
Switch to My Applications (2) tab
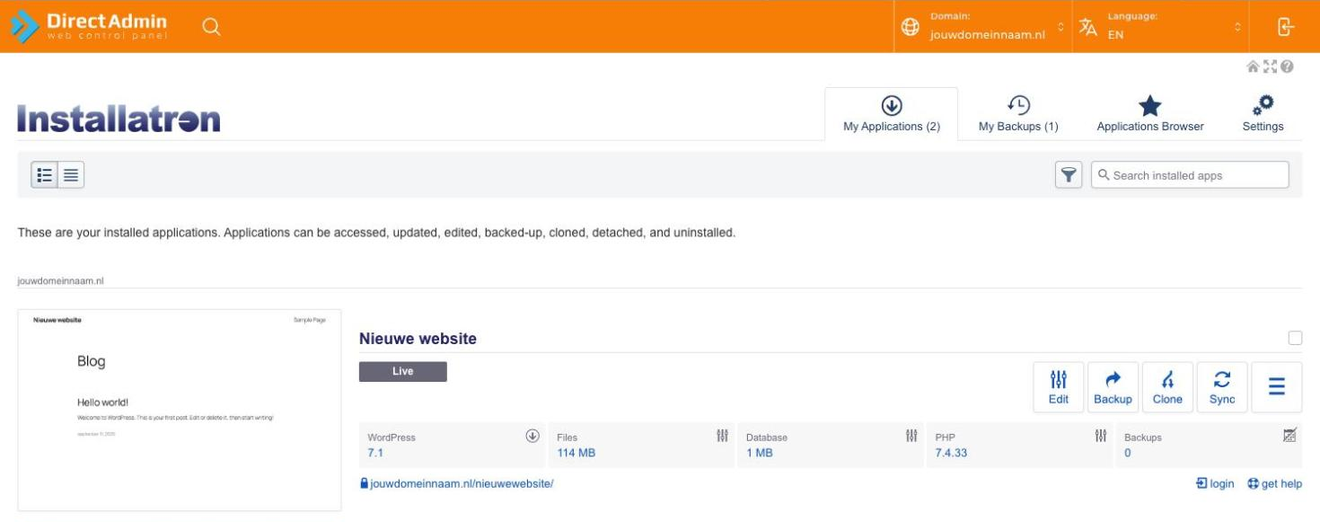891,114
